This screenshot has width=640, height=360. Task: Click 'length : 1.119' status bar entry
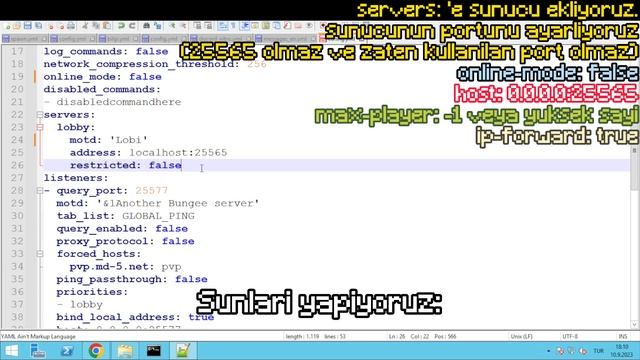click(x=302, y=336)
